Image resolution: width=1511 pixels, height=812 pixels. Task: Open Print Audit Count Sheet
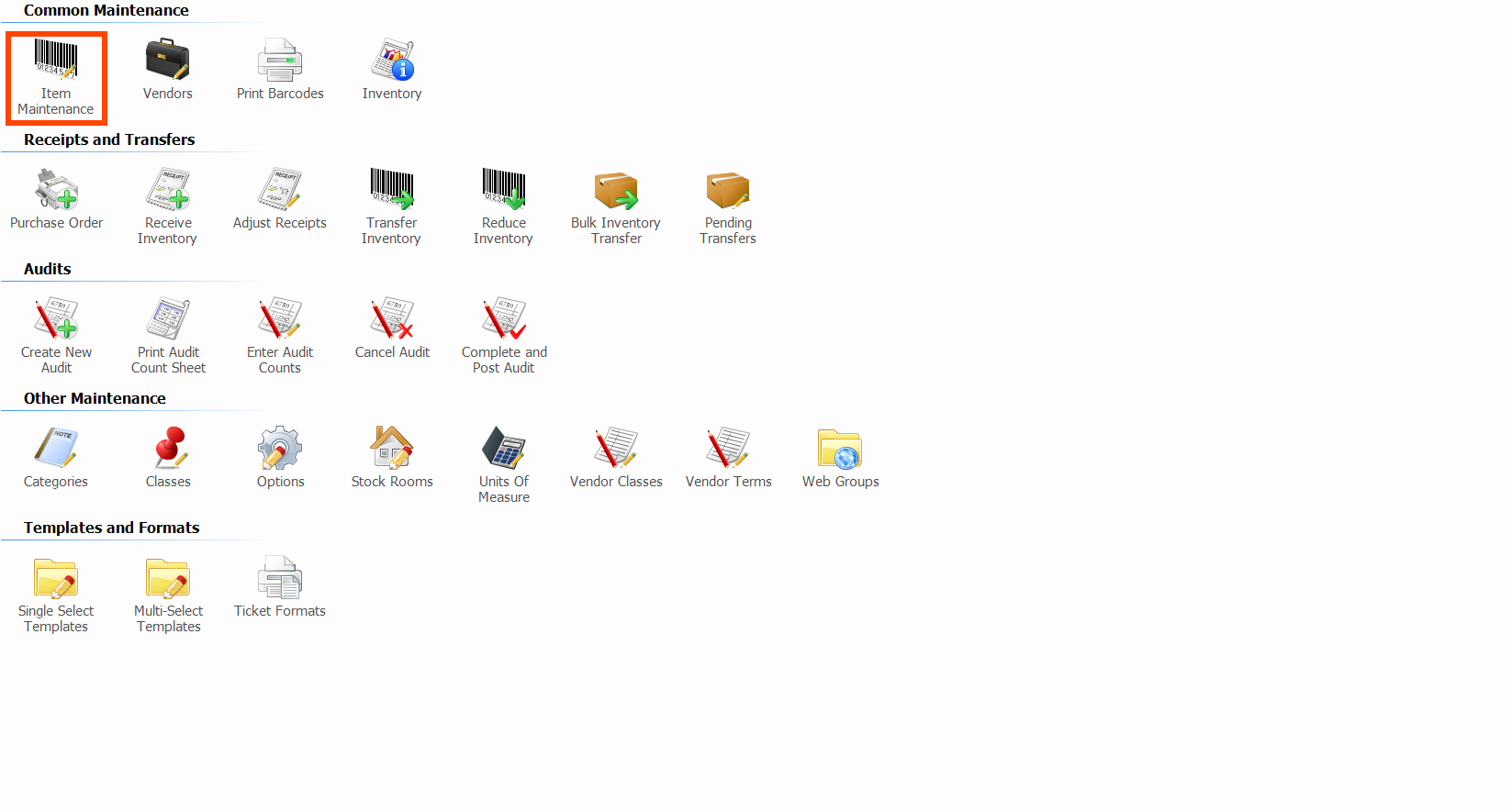click(168, 319)
